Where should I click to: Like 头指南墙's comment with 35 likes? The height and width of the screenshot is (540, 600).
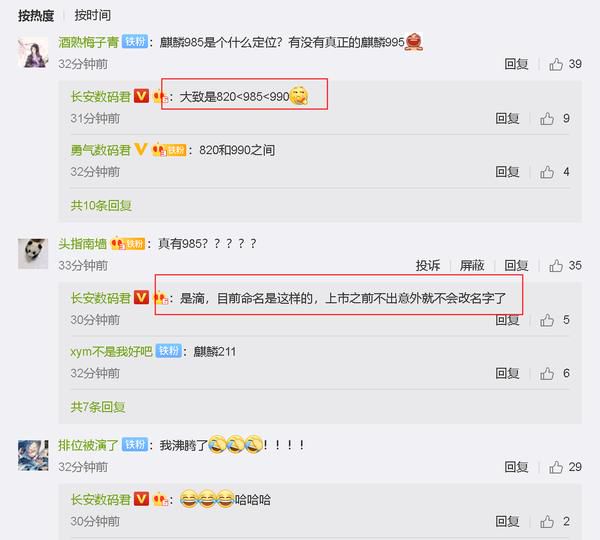pos(556,266)
